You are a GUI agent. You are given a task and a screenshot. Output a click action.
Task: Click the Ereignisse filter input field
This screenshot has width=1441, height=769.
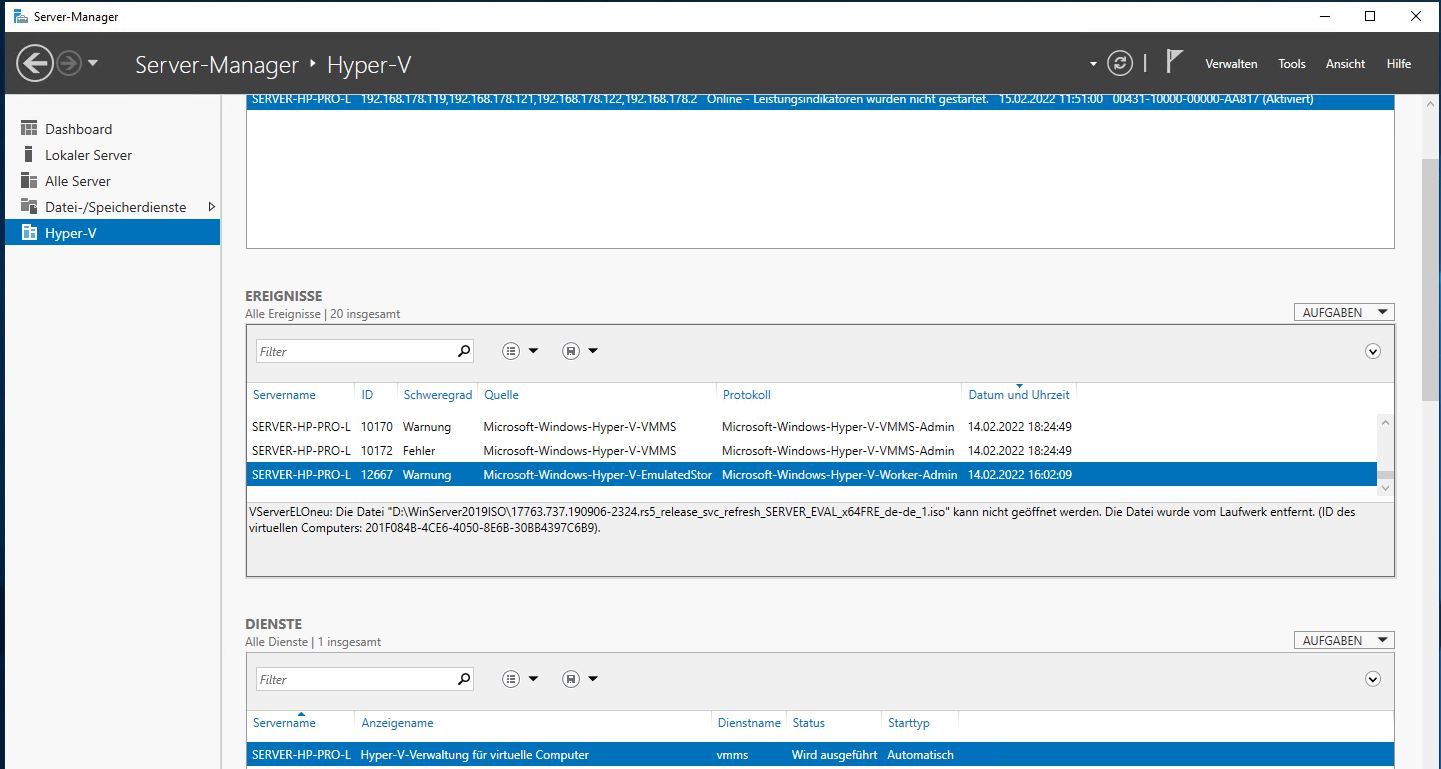pyautogui.click(x=354, y=351)
